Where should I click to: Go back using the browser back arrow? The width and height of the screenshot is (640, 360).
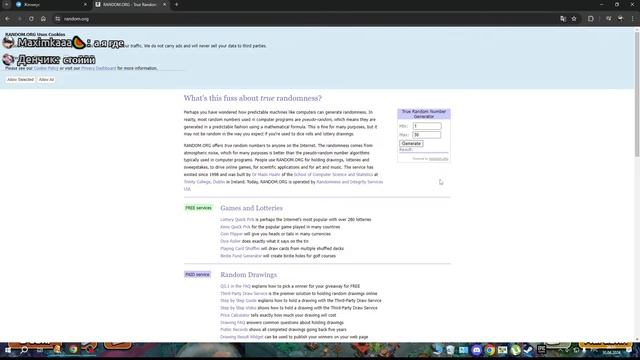coord(8,19)
